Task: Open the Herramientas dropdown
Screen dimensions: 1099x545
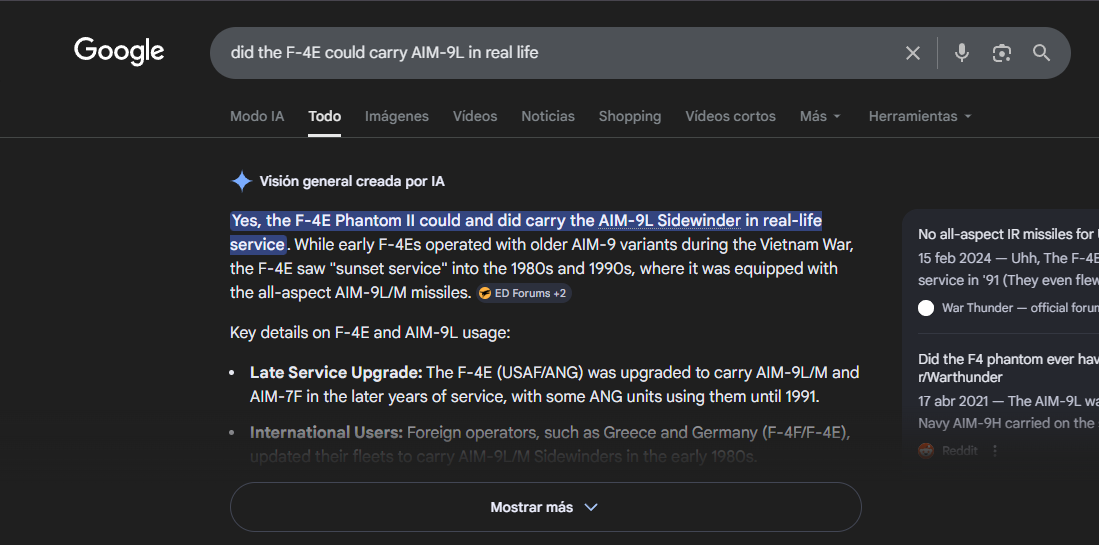Action: click(919, 116)
